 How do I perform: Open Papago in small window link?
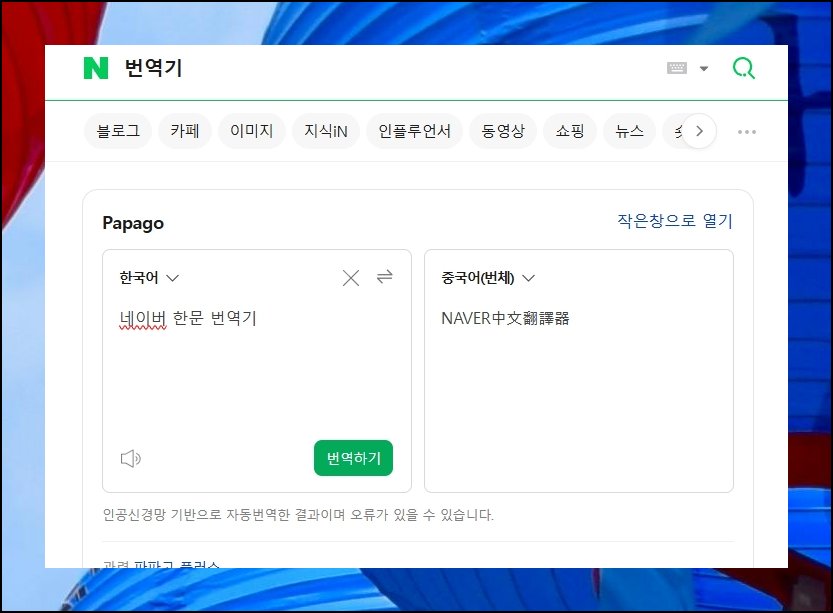coord(675,220)
